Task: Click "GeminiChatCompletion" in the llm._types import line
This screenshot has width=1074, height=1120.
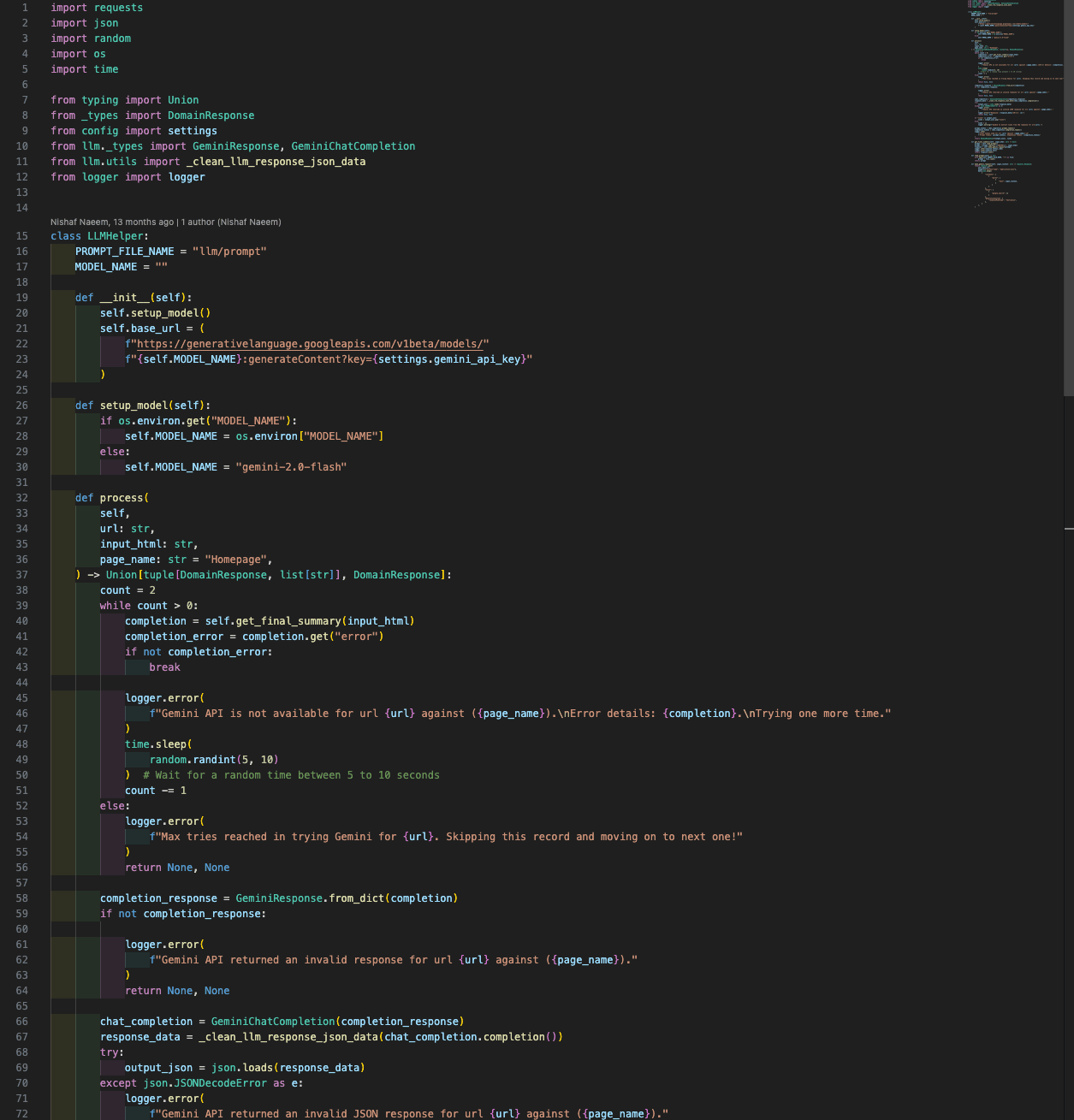Action: click(x=353, y=146)
